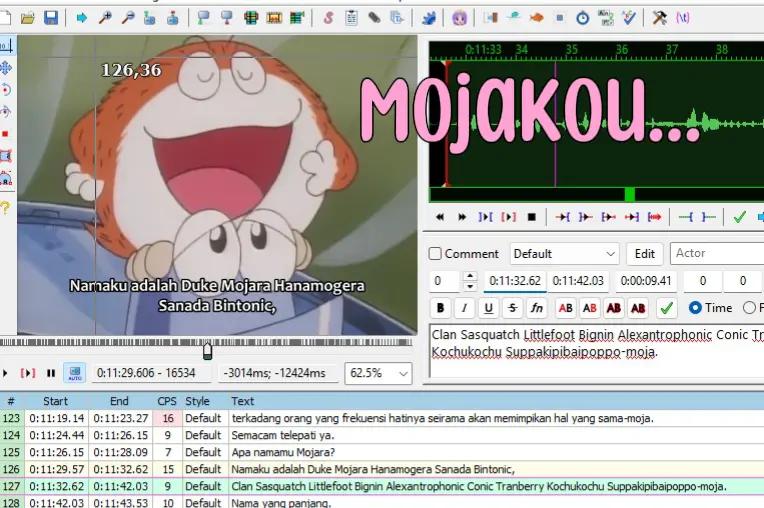
Task: Stop audio playback with the black square
Action: [532, 217]
